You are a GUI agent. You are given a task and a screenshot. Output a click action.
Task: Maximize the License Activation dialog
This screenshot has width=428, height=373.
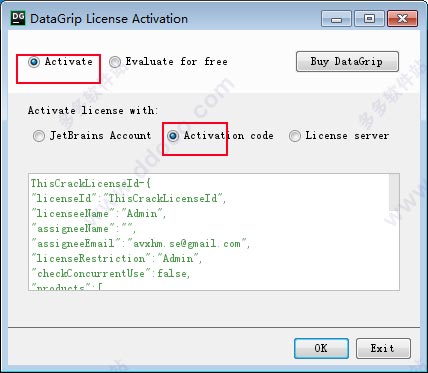coord(369,19)
